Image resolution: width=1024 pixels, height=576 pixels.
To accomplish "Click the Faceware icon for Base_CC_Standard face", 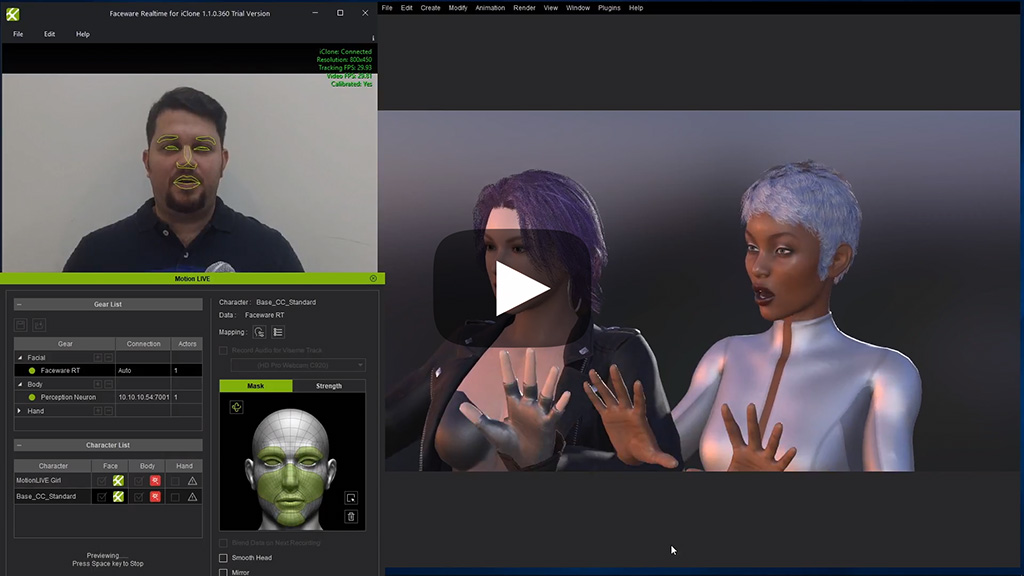I will point(118,497).
